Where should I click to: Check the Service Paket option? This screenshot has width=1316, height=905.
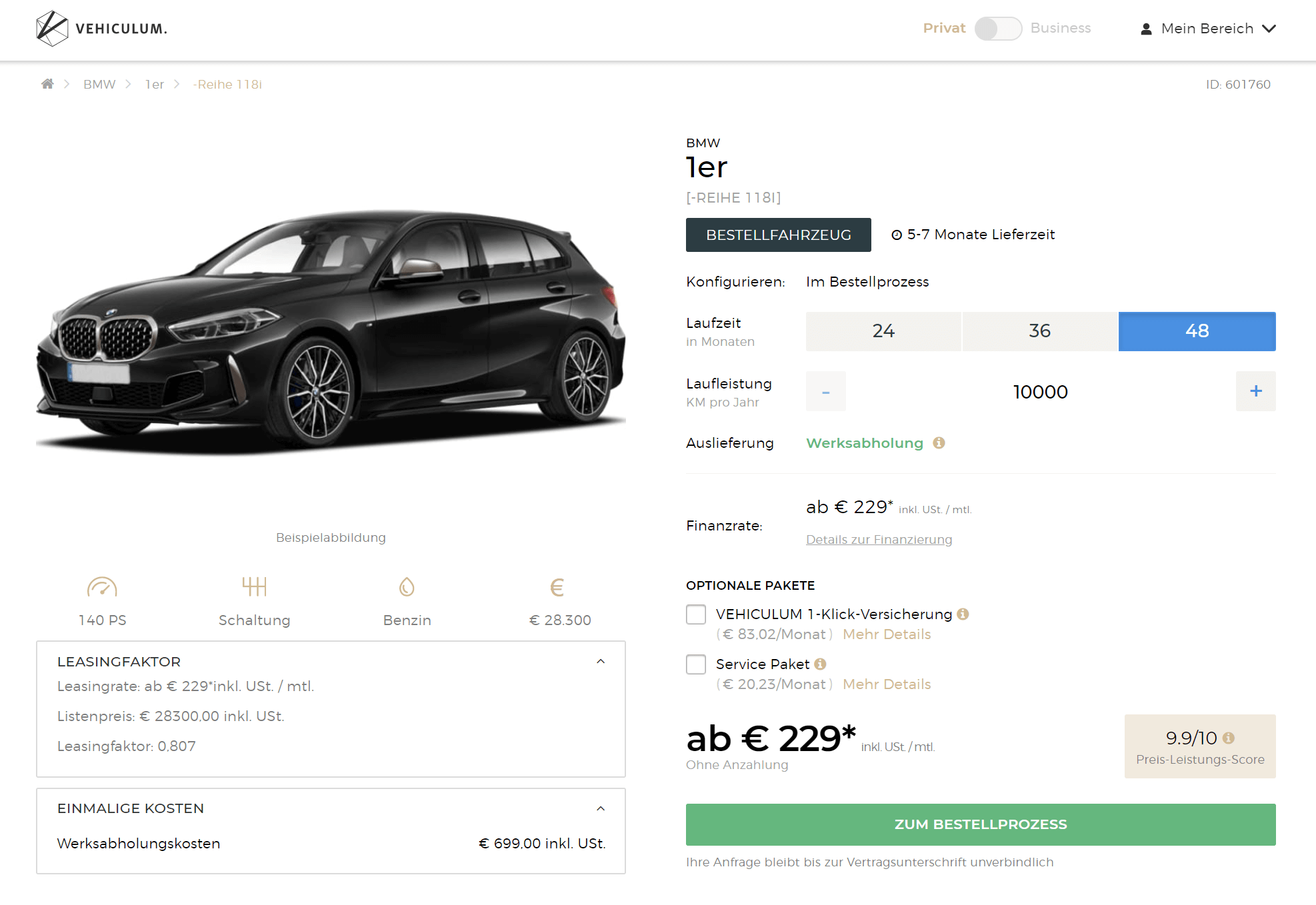(696, 664)
